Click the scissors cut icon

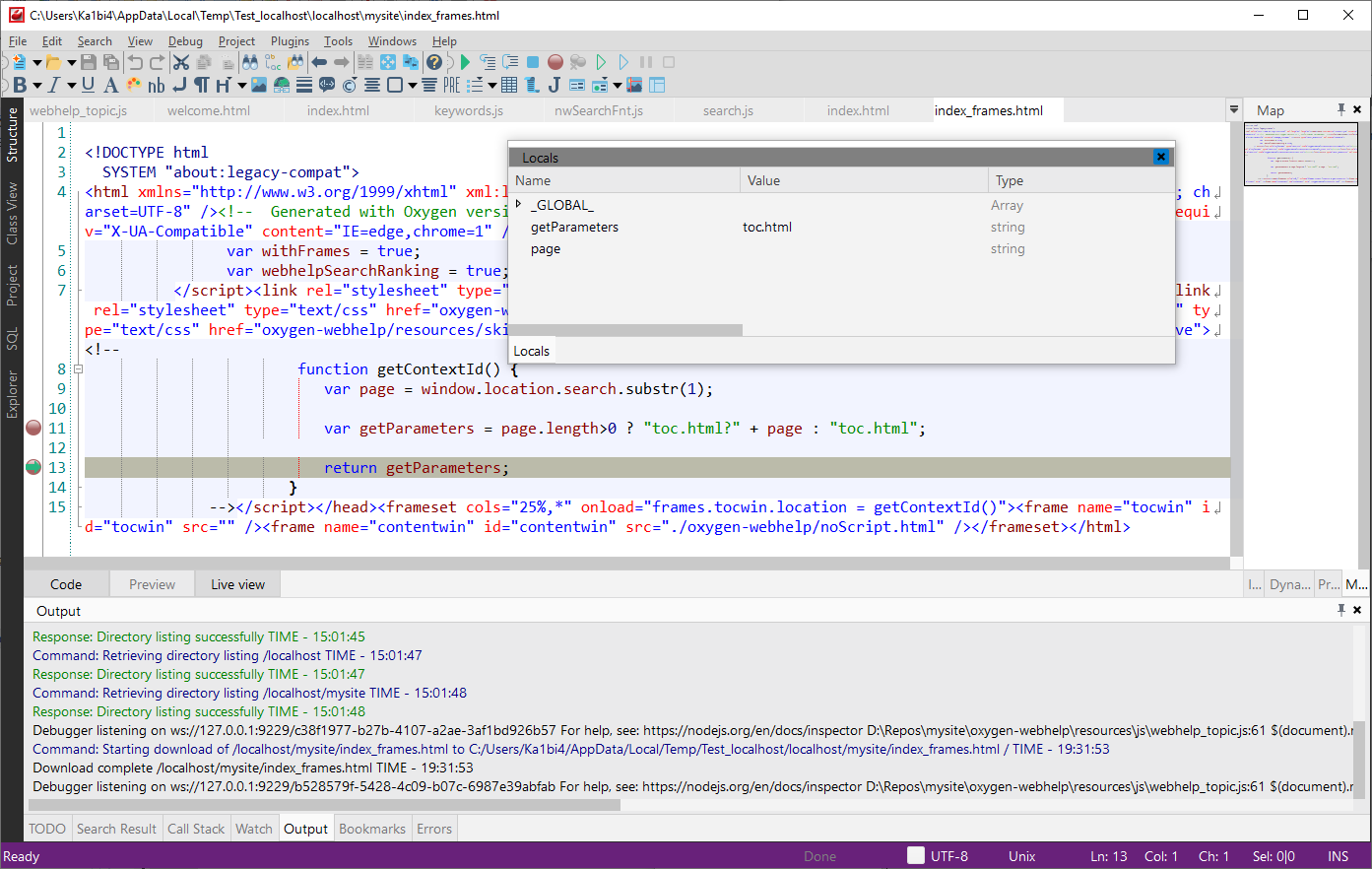[x=181, y=62]
